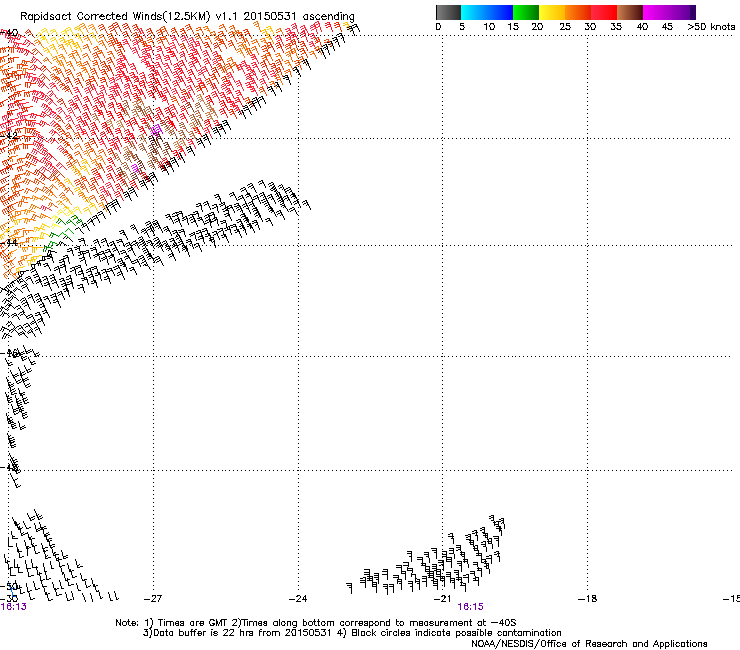Click the '25' legend scale number
Image resolution: width=740 pixels, height=650 pixels.
[x=565, y=27]
